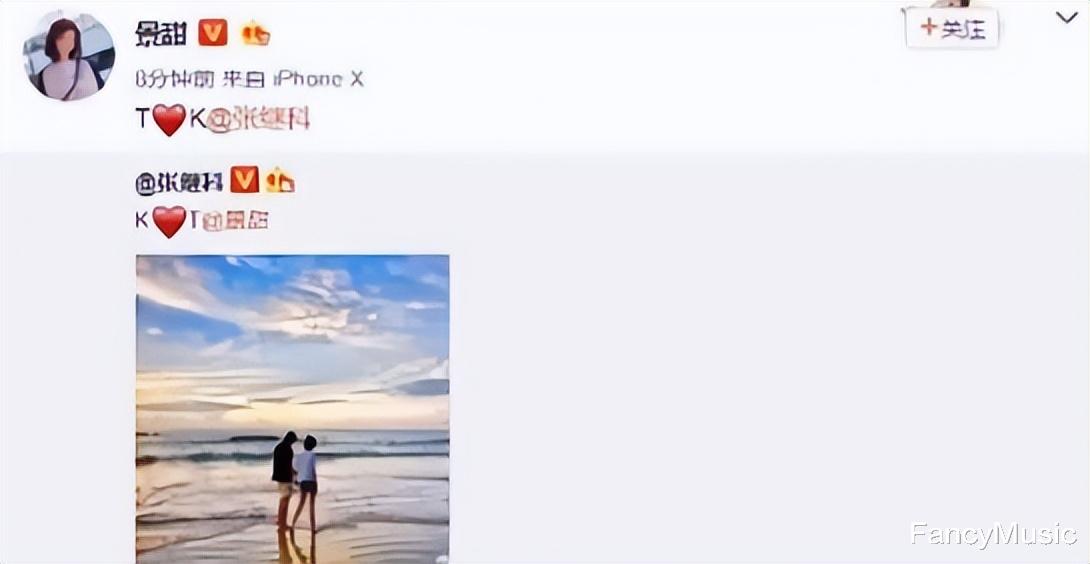Click the orange V badge next to @张继科
Image resolution: width=1090 pixels, height=564 pixels.
pos(244,180)
